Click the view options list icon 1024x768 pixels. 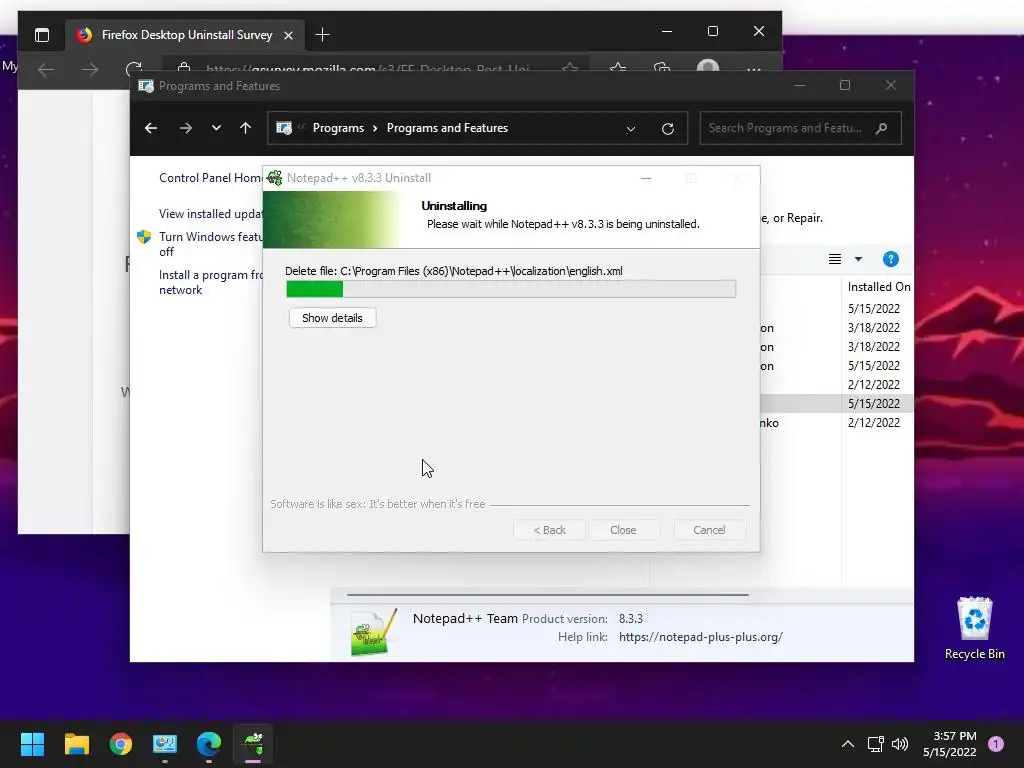[835, 259]
